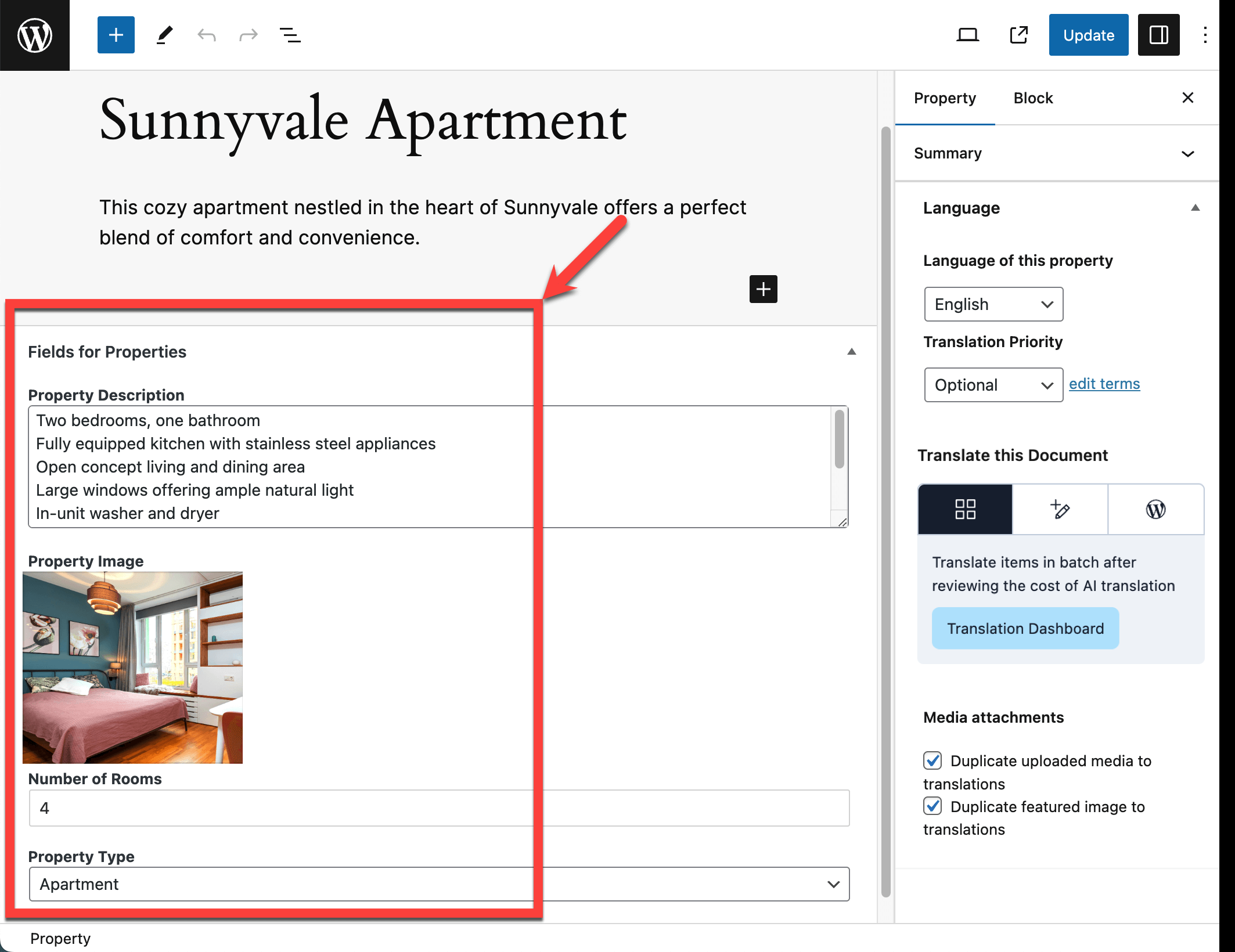This screenshot has width=1235, height=952.
Task: Collapse the Fields for Properties metabox
Action: click(x=852, y=352)
